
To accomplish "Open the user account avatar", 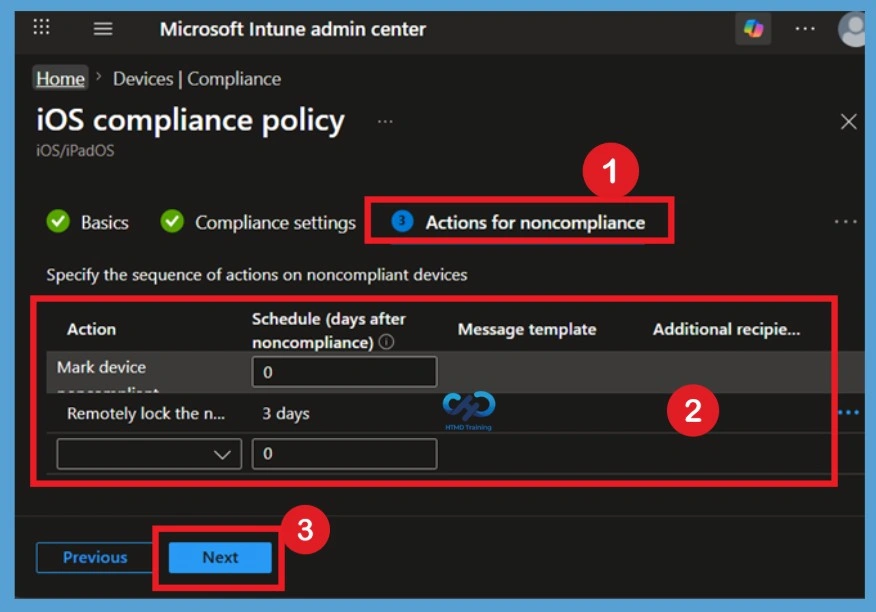I will [853, 29].
